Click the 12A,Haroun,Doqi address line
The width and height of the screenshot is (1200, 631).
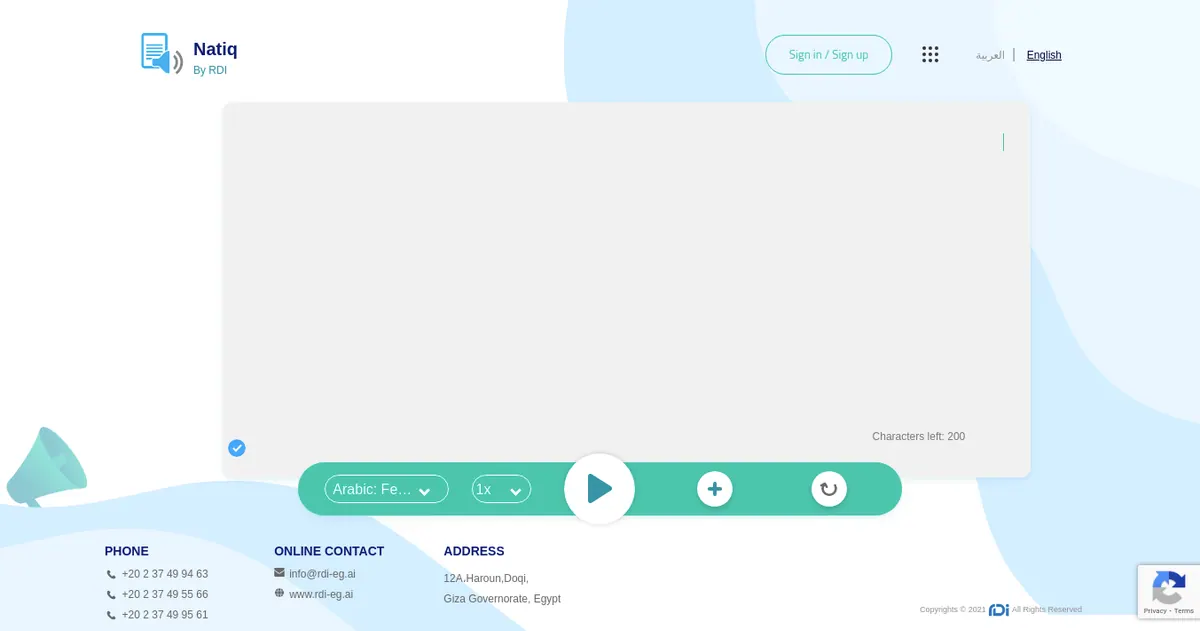(486, 578)
